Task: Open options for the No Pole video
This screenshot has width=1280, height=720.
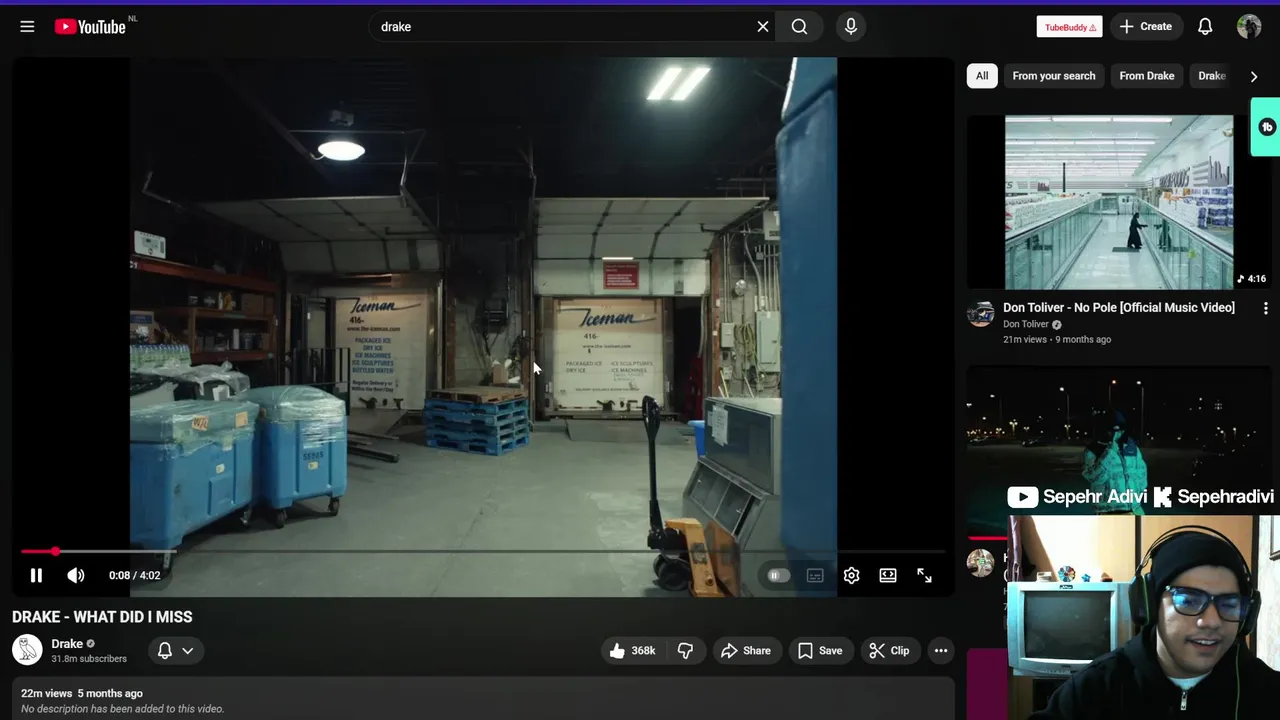Action: click(1265, 309)
